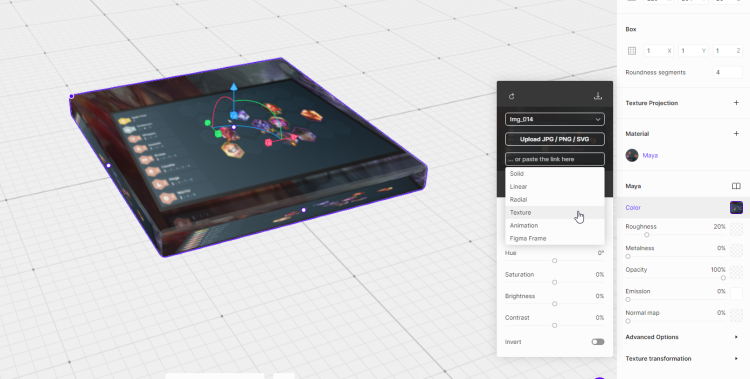Image resolution: width=750 pixels, height=379 pixels.
Task: Click the Contrast slider handle
Action: tap(554, 325)
